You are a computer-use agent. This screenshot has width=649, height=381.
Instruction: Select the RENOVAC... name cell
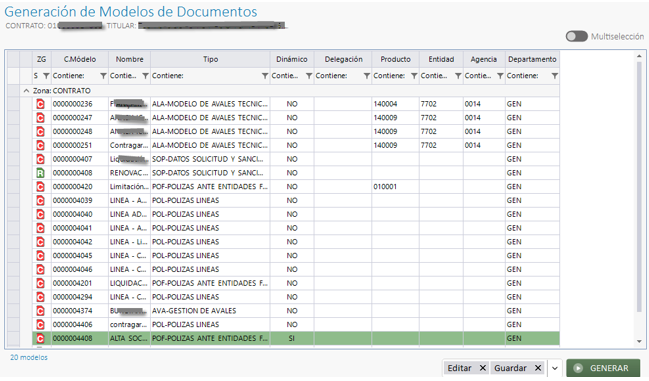(129, 173)
